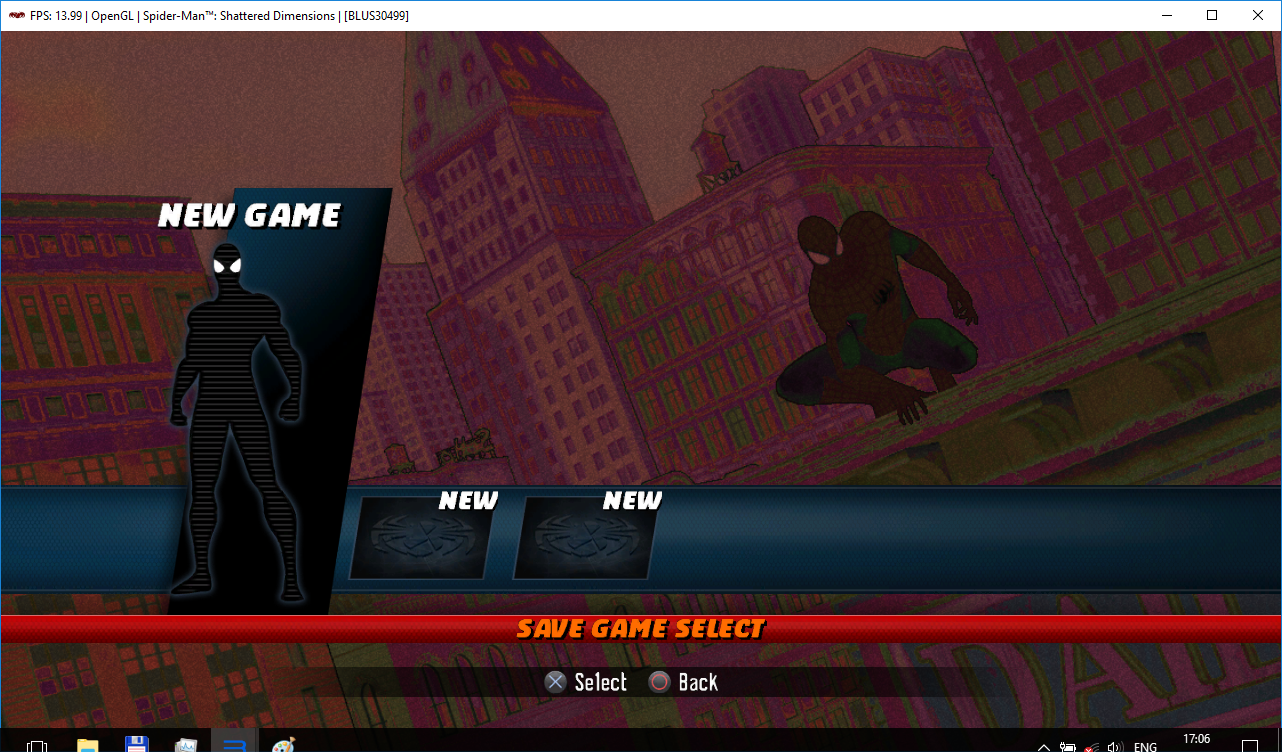Show hidden system tray icons
Image resolution: width=1282 pixels, height=752 pixels.
click(1044, 746)
